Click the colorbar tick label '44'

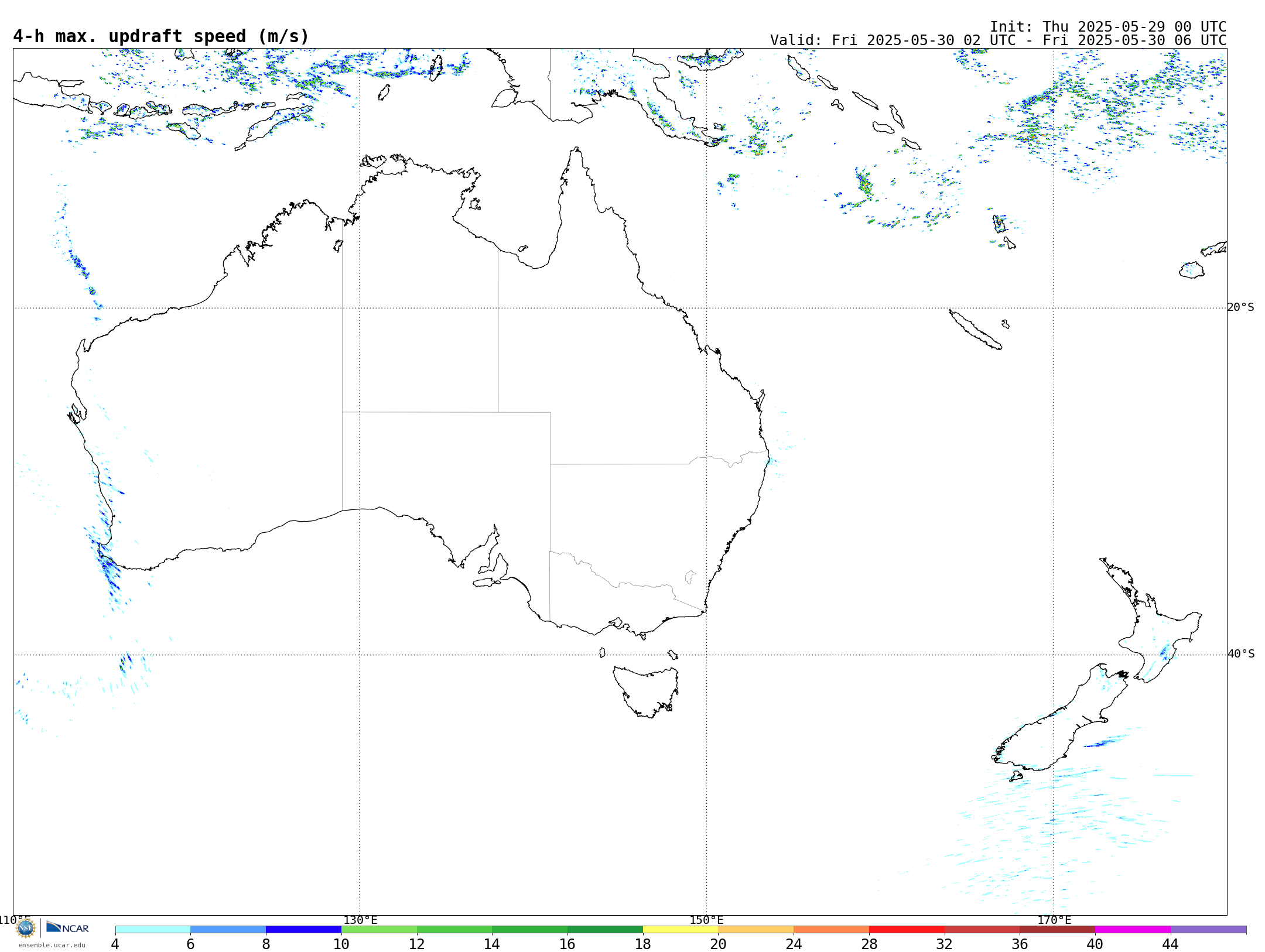point(1171,944)
